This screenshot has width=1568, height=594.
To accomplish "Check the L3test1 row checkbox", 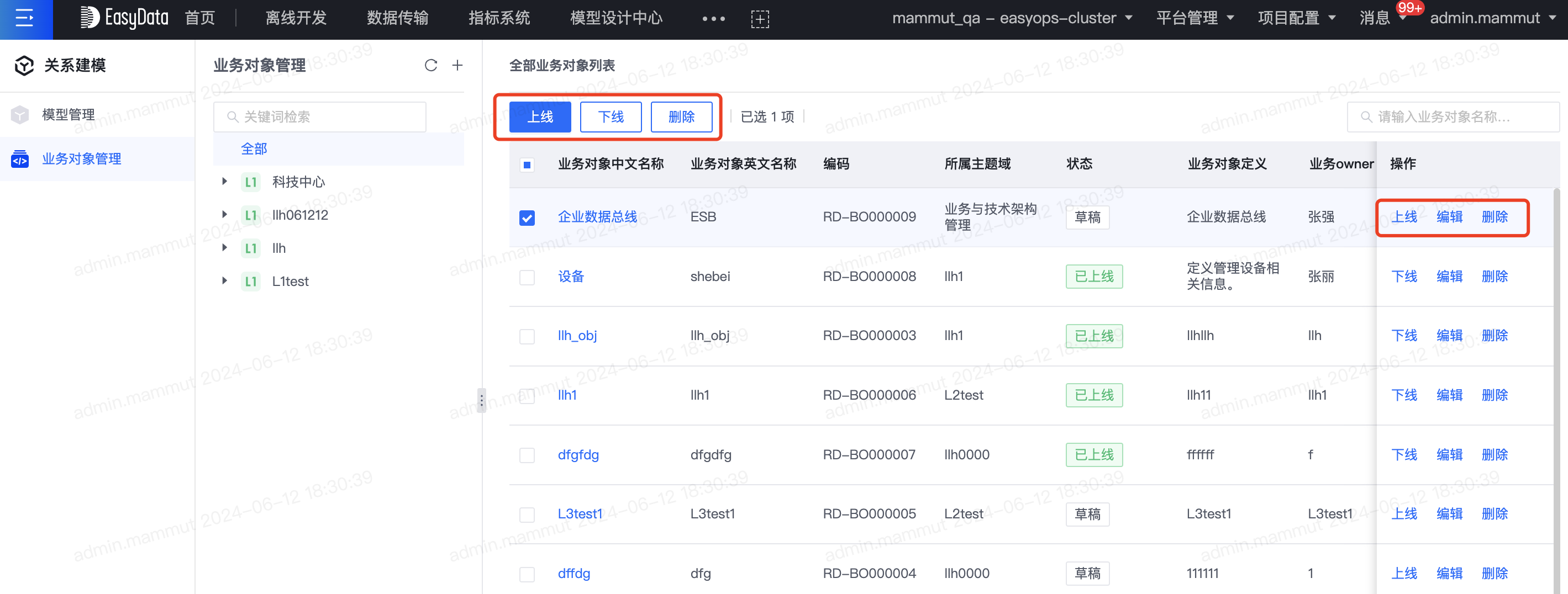I will (527, 515).
